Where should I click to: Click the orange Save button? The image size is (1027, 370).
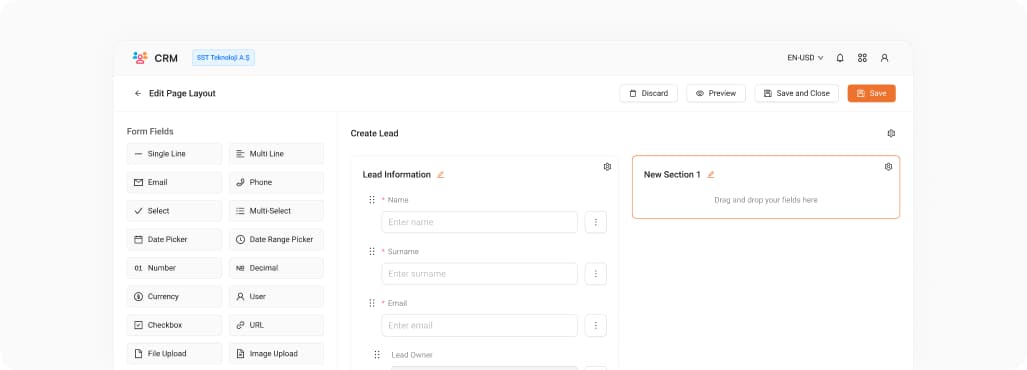[x=871, y=94]
